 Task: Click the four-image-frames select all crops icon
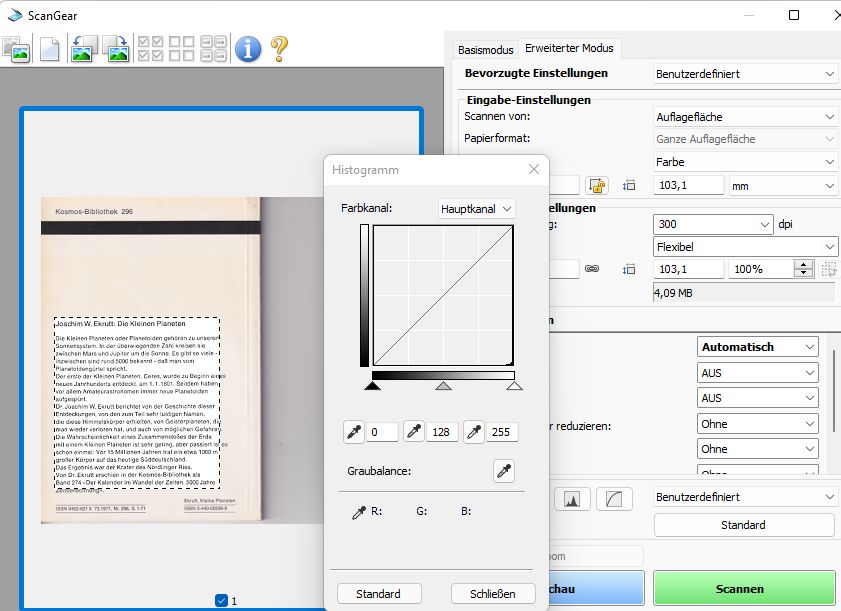(x=213, y=49)
